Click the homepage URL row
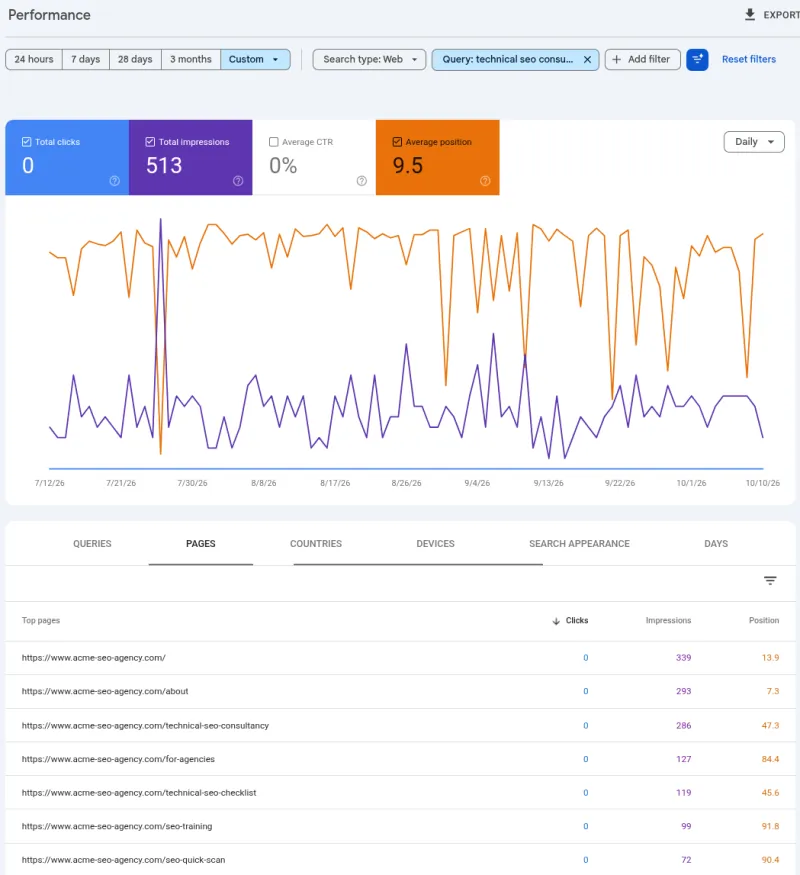 400,658
